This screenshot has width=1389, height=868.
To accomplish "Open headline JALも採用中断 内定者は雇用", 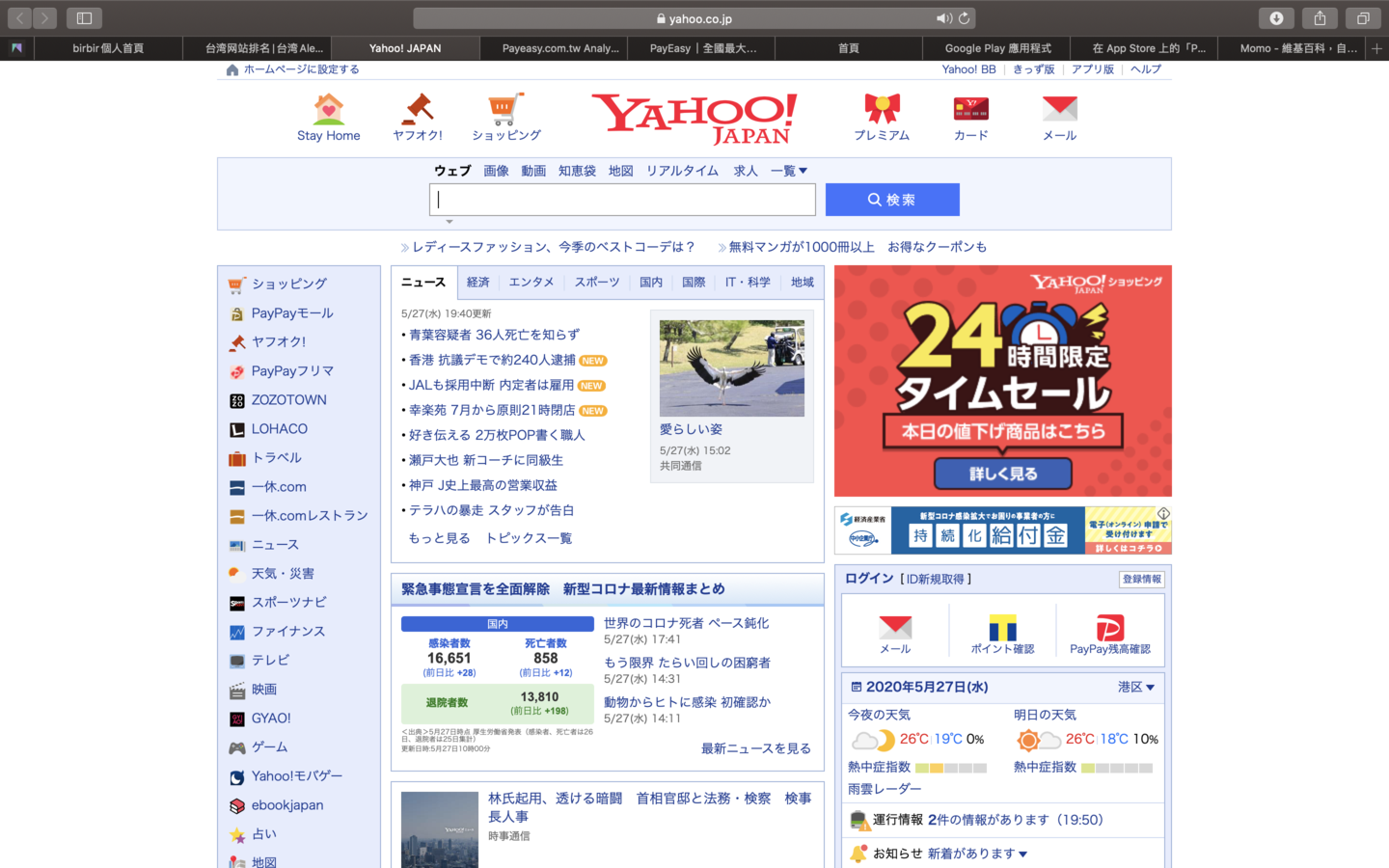I will [491, 385].
